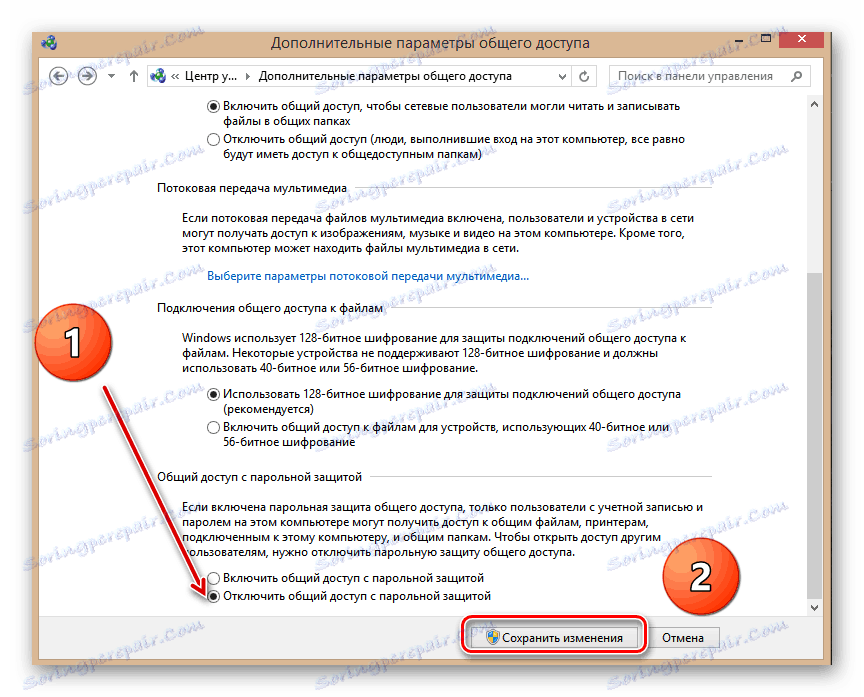Open the address bar history dropdown
The width and height of the screenshot is (864, 697).
[561, 75]
